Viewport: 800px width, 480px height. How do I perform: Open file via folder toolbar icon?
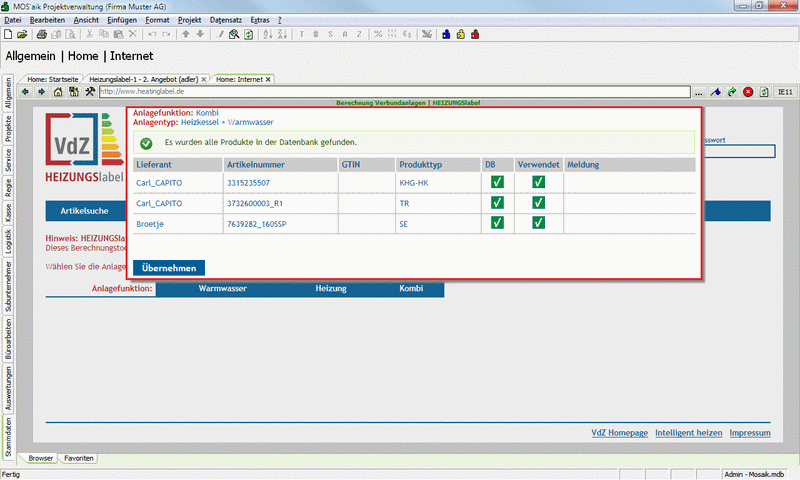pyautogui.click(x=22, y=34)
